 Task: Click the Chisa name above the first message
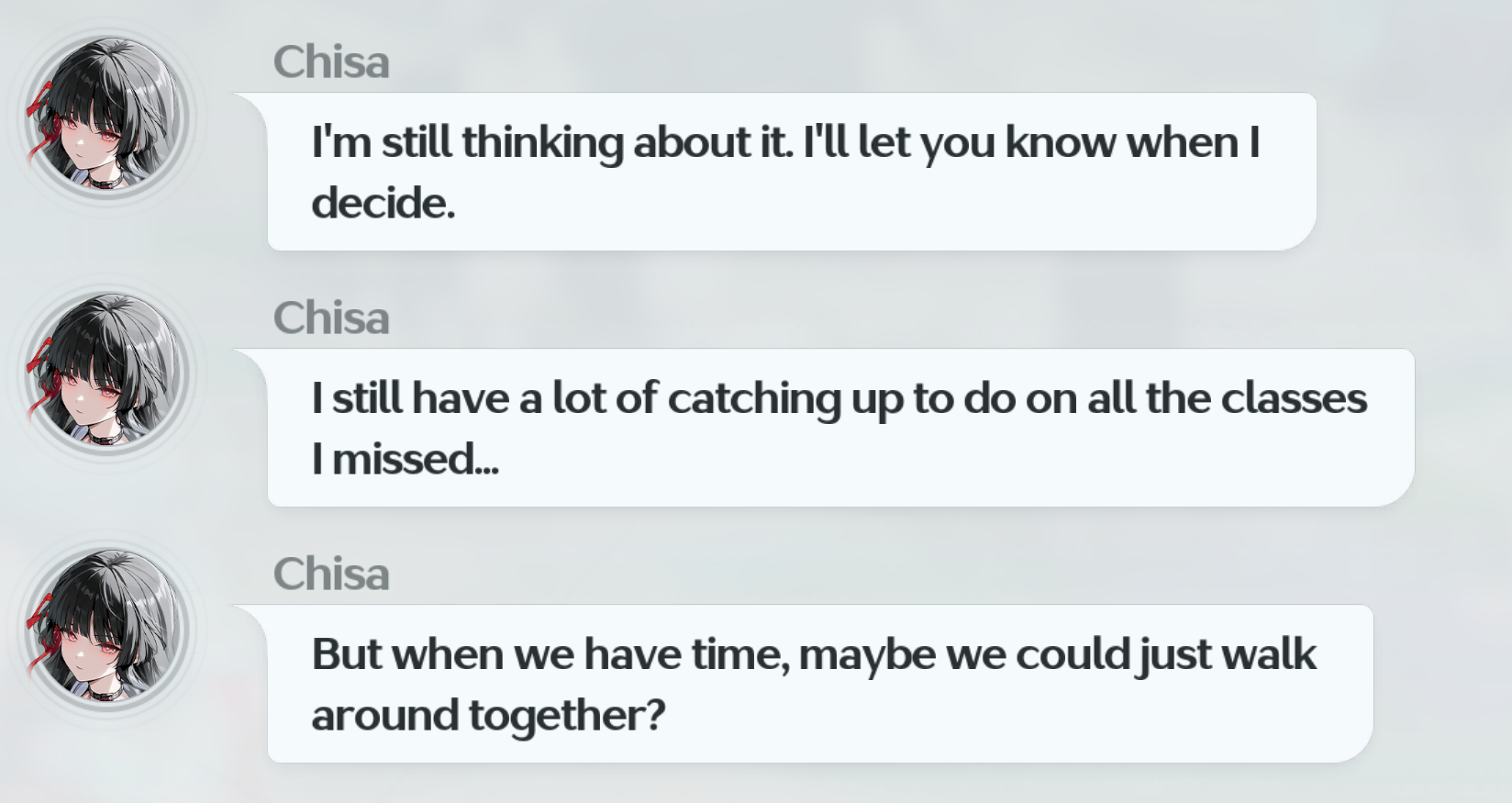click(331, 62)
